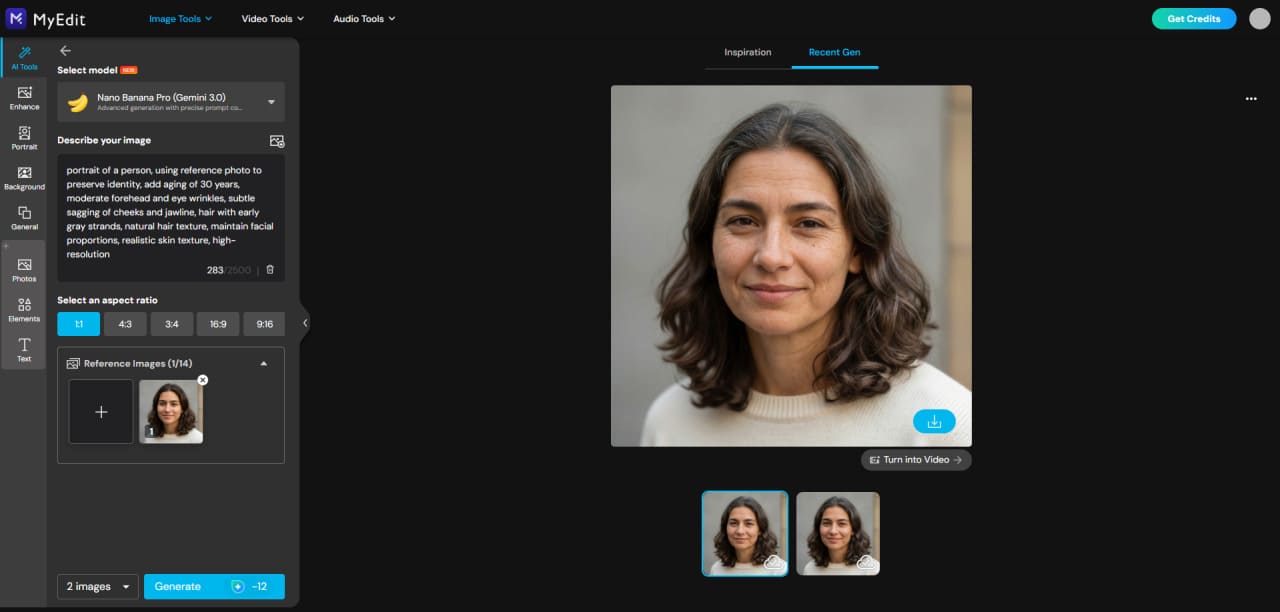Viewport: 1280px width, 612px height.
Task: Click the image-to-prompt icon beside Describe your image
Action: 277,140
